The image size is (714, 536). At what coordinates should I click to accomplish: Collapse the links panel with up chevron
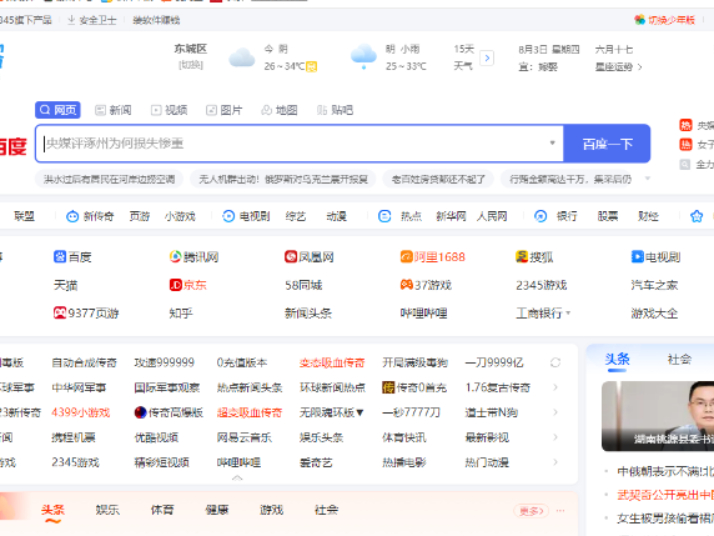pos(237,478)
